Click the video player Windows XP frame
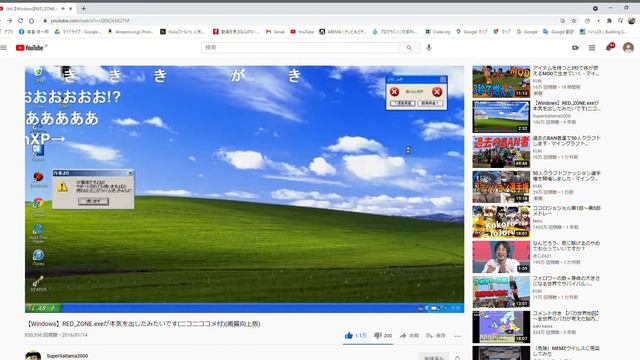Screen dimensions: 640x360 244,189
